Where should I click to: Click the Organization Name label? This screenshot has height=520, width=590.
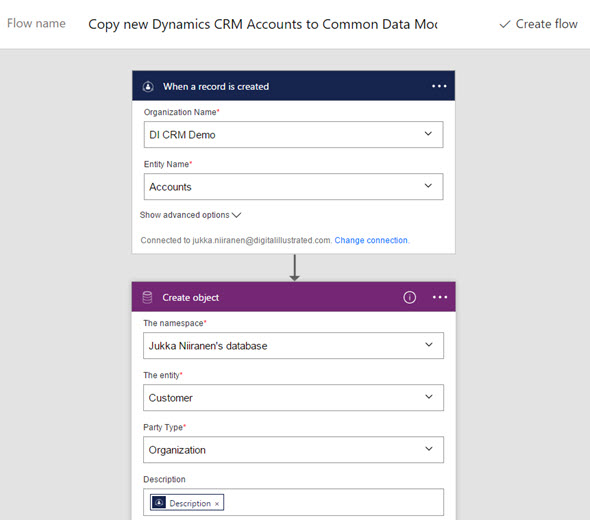[181, 112]
